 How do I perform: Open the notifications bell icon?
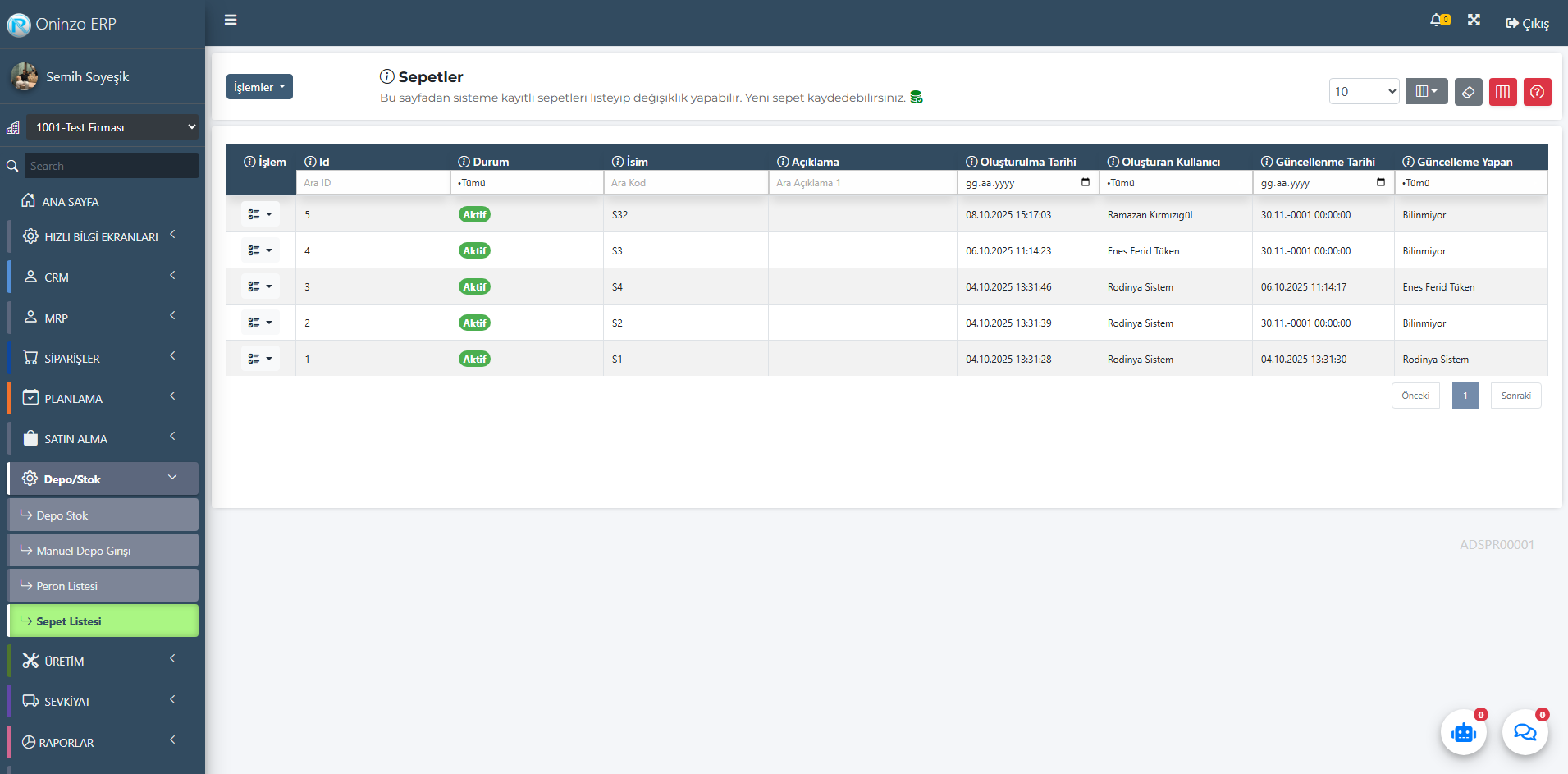coord(1438,21)
